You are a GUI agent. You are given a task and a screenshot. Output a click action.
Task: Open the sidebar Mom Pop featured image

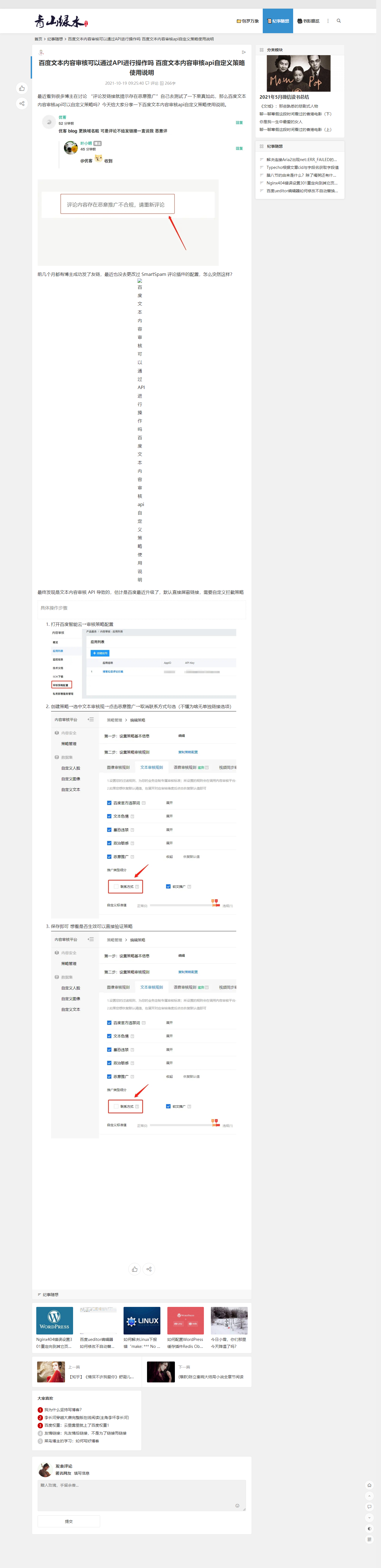pos(299,74)
